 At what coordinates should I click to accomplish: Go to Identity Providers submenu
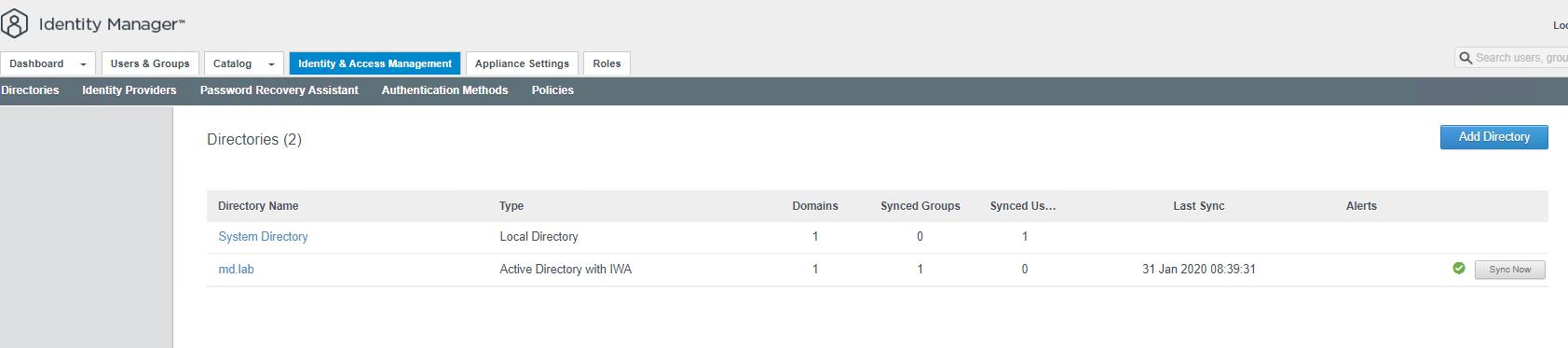pyautogui.click(x=130, y=90)
